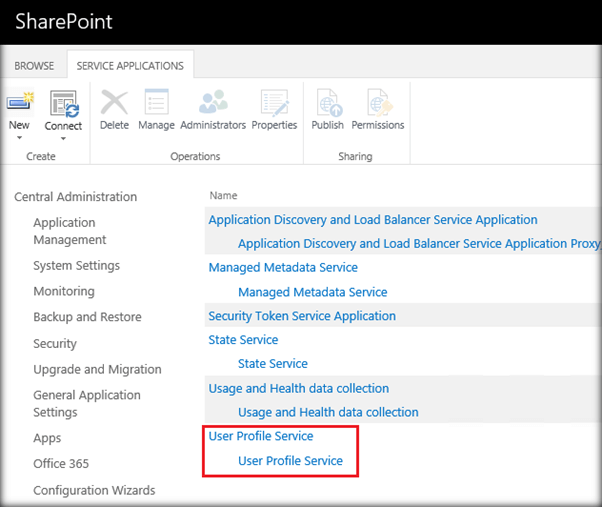Navigate to System Settings

click(76, 266)
